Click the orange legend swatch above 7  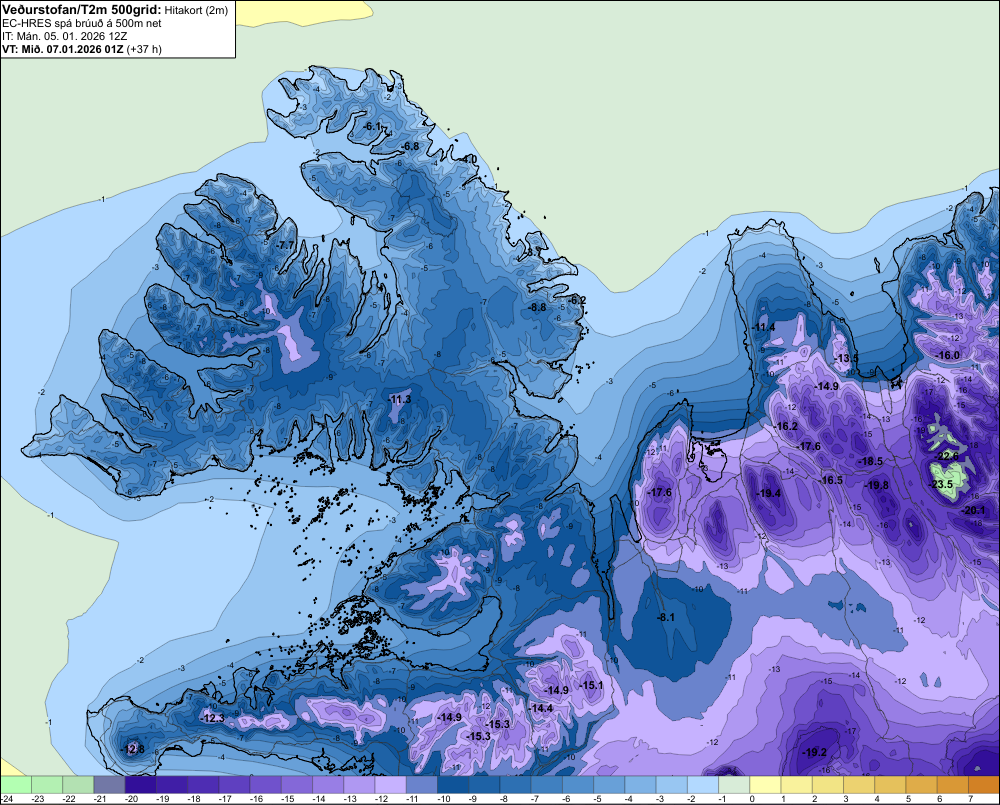(984, 785)
